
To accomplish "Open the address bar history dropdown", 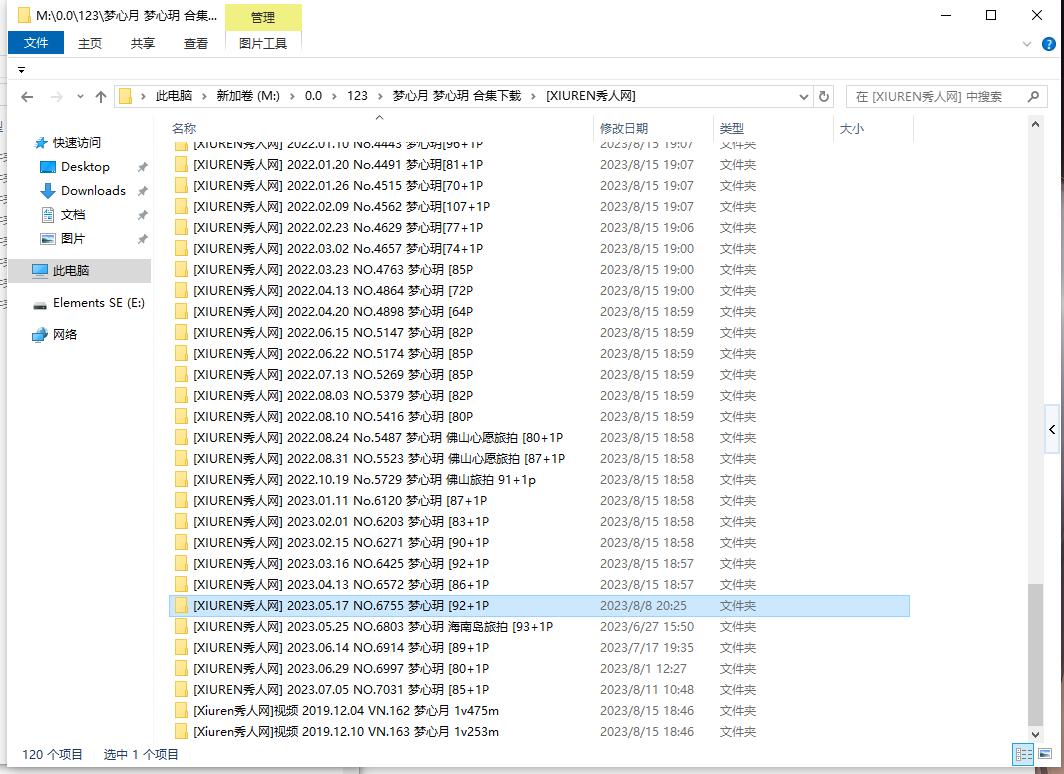I will click(x=804, y=97).
